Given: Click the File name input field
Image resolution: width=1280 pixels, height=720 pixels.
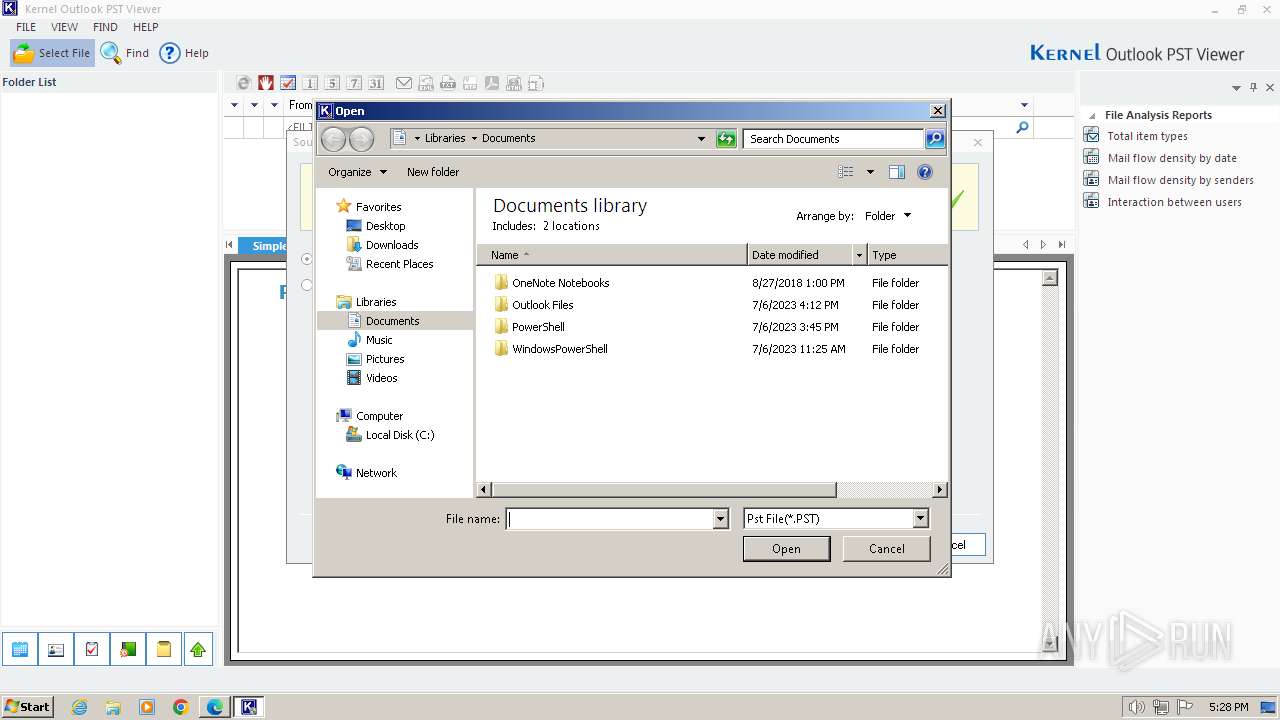Looking at the screenshot, I should click(609, 519).
